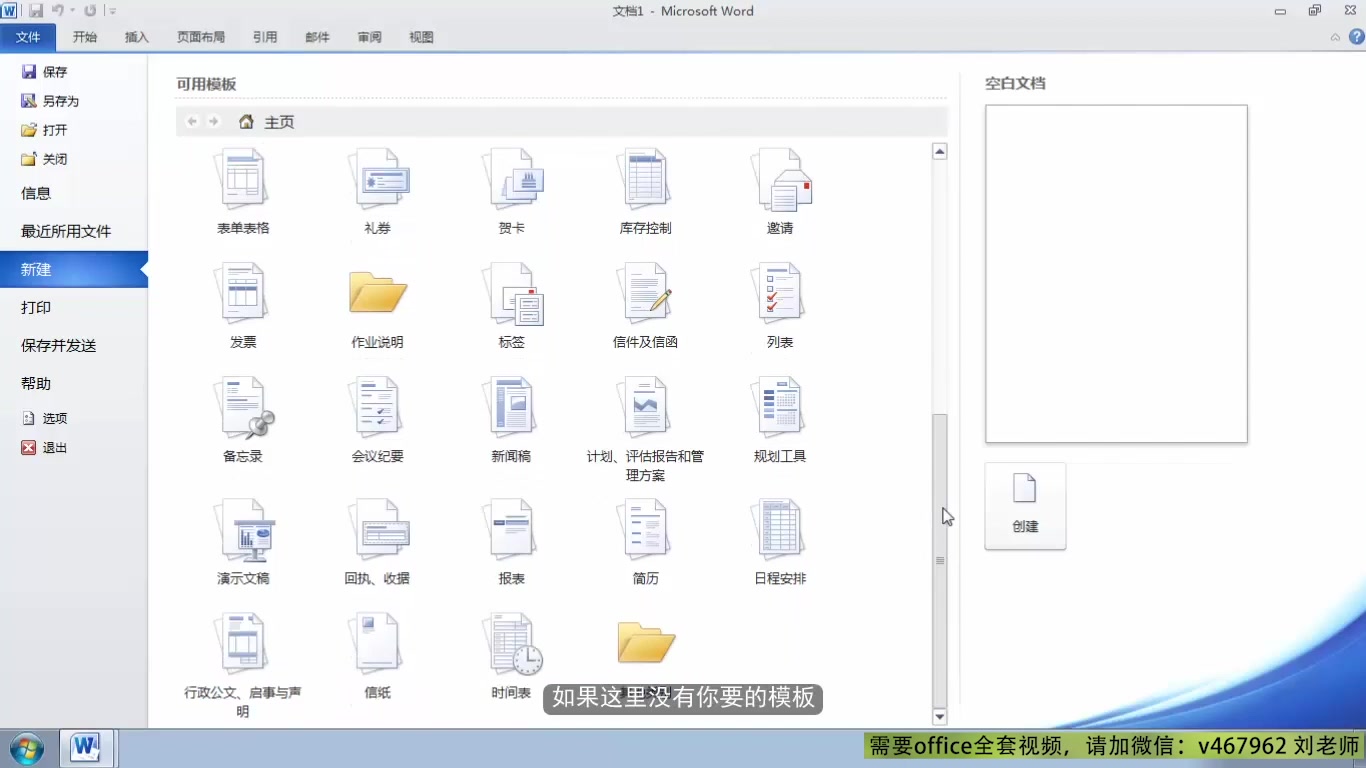This screenshot has width=1366, height=768.
Task: Switch to the 引用 tab
Action: click(x=265, y=37)
